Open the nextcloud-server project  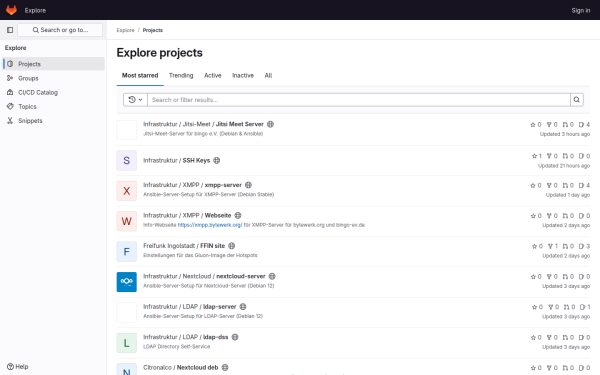[204, 276]
